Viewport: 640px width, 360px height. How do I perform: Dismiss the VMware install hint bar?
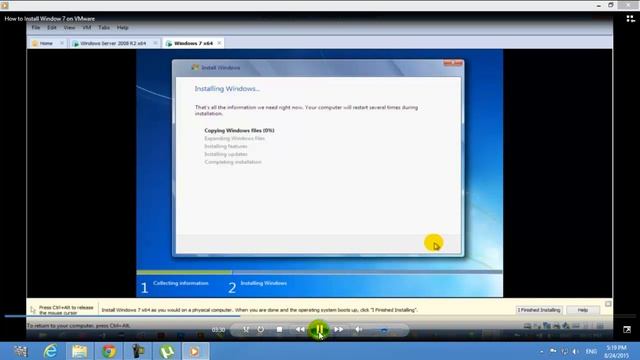(608, 304)
